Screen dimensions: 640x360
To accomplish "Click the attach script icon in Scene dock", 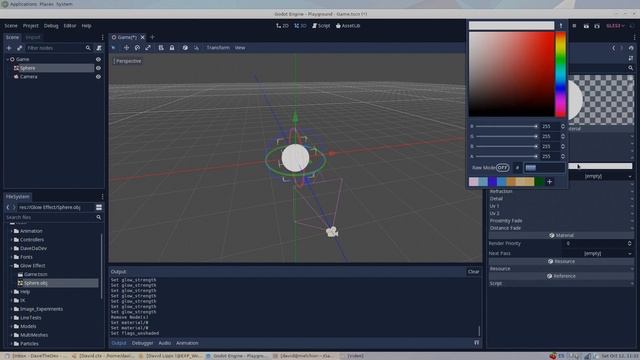I will tap(99, 48).
